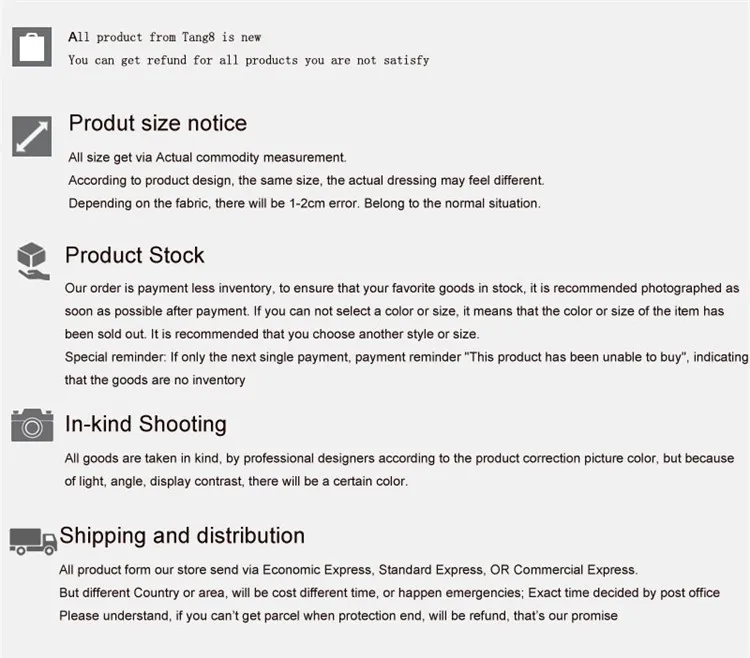
Task: Click the 'Economic Express, Standard Express' line
Action: [348, 570]
